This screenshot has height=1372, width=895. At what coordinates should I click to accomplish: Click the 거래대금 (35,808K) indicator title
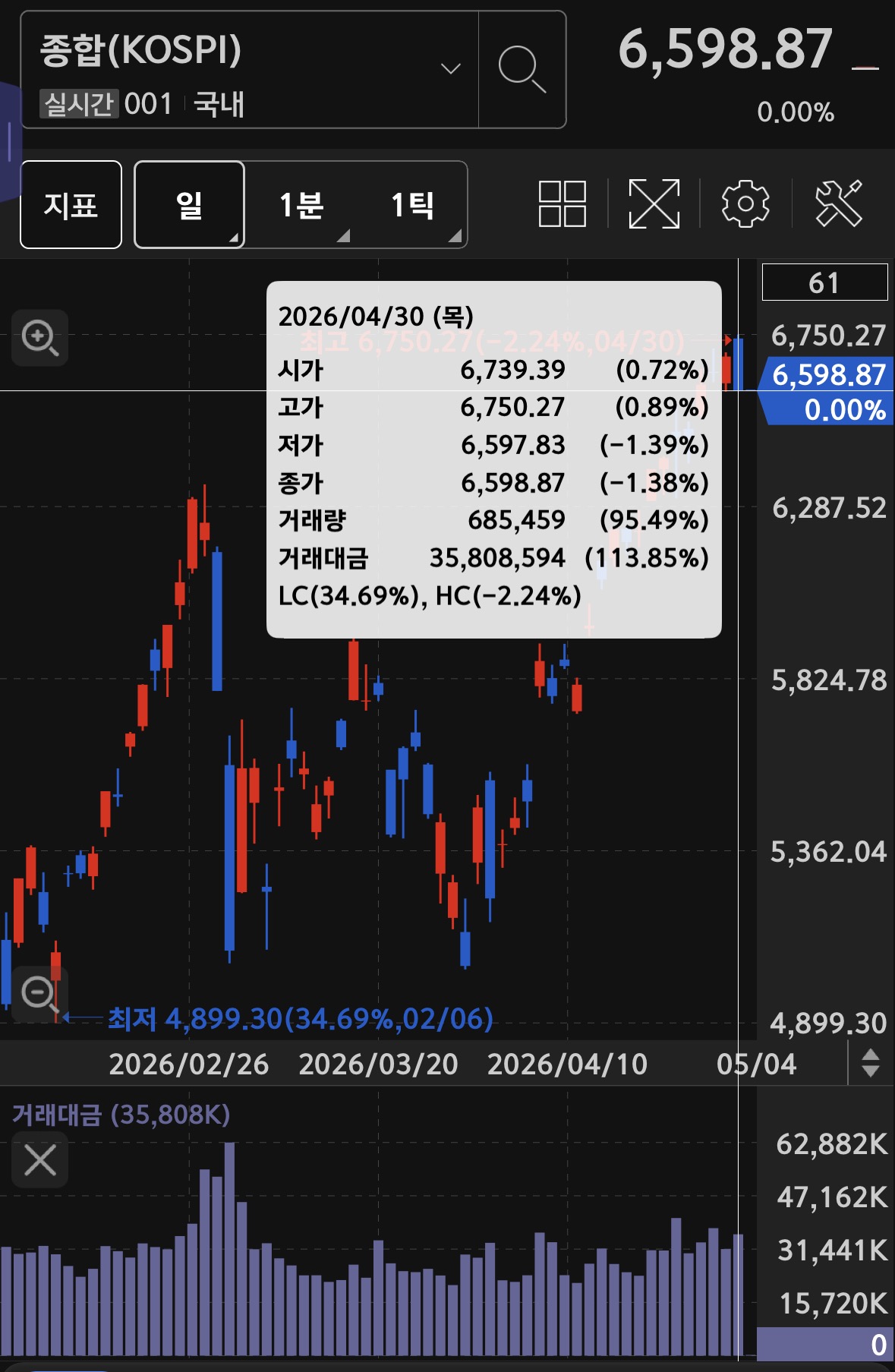point(121,1115)
